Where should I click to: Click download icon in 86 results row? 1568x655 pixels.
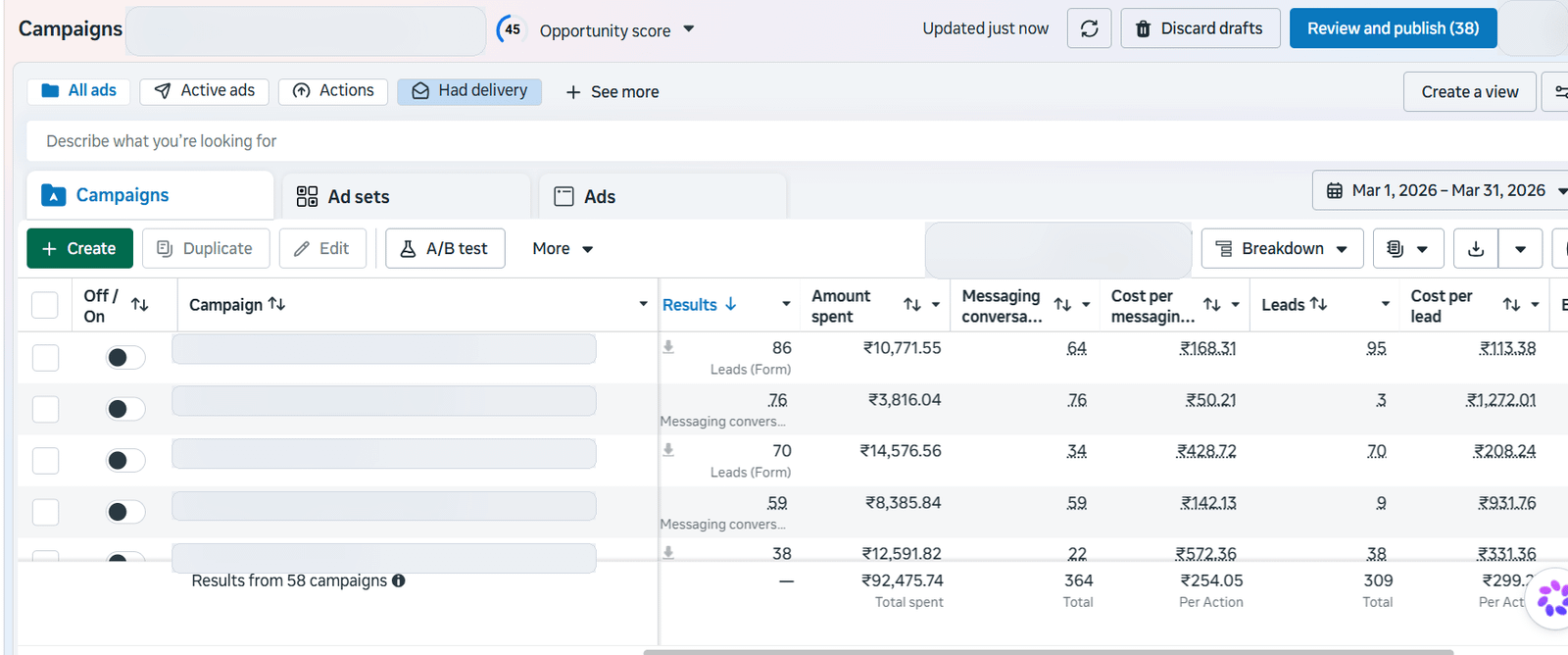668,347
